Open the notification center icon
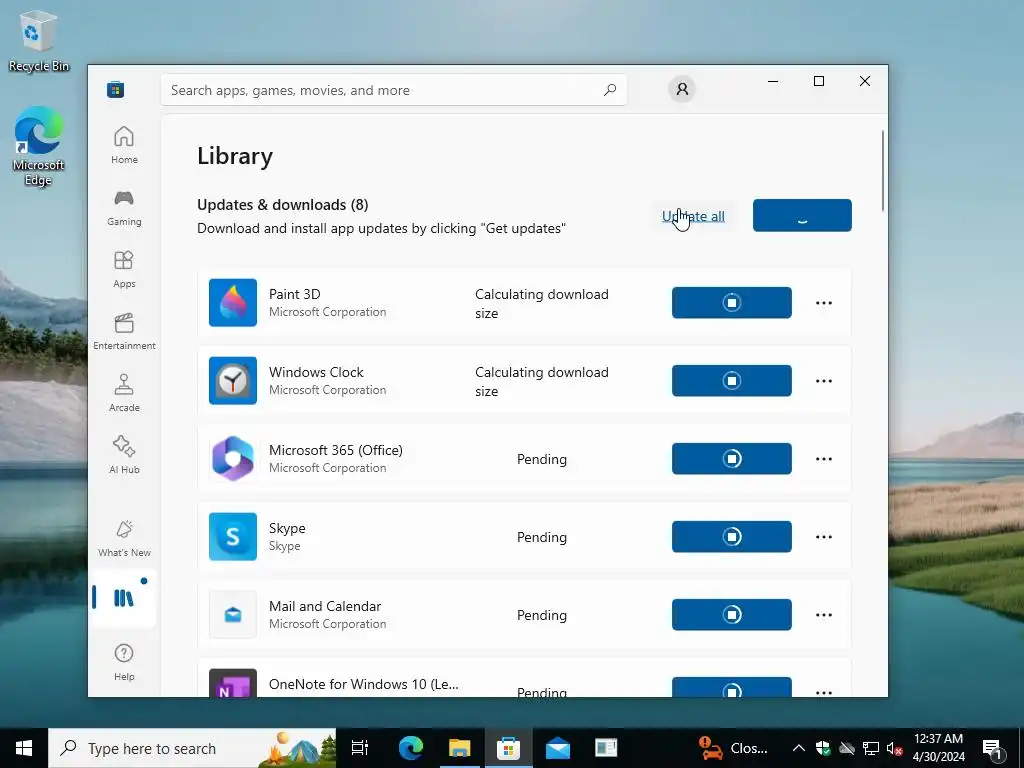The image size is (1024, 768). [993, 748]
